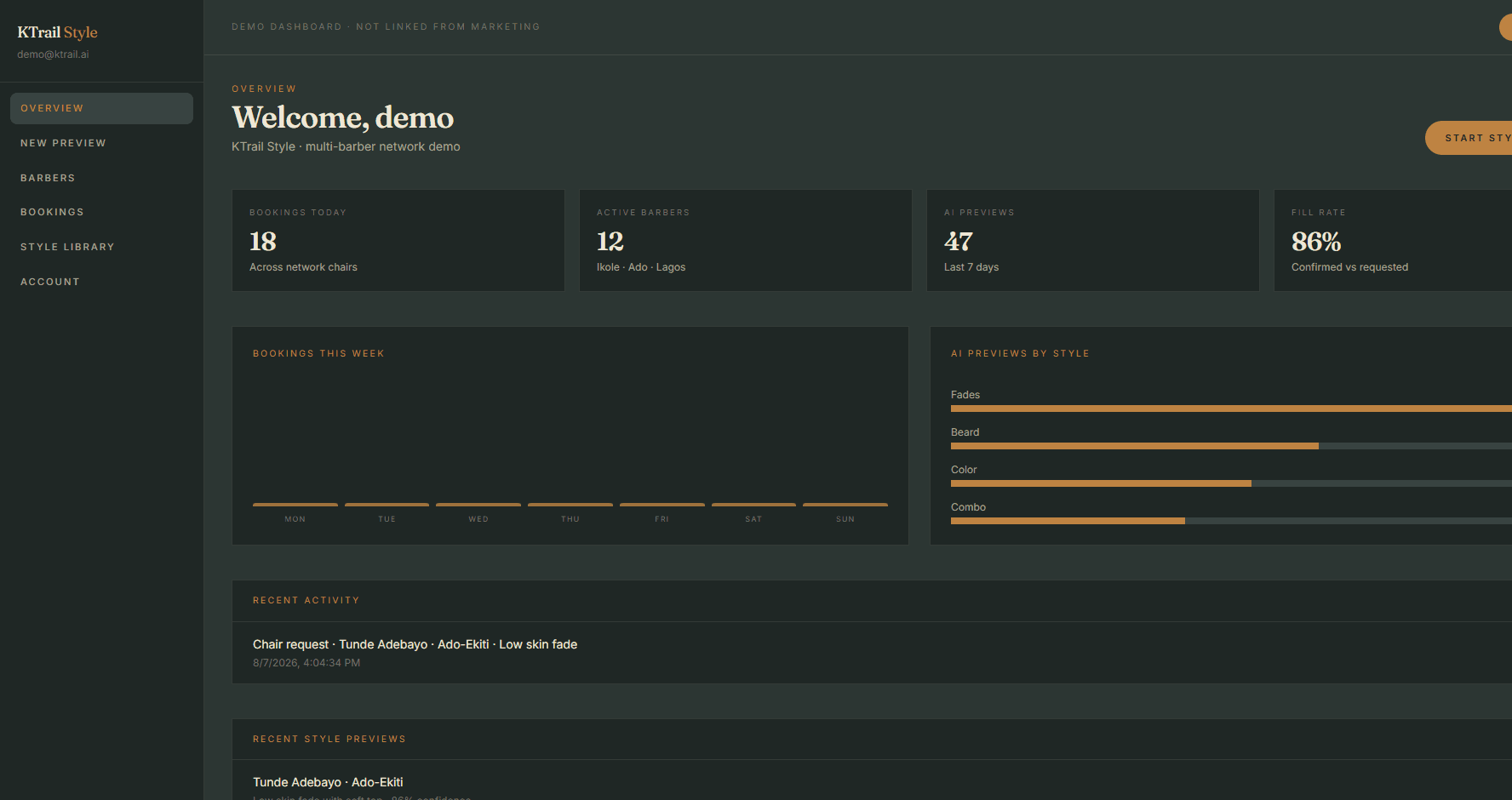1512x800 pixels.
Task: Click the WED bar in weekly chart
Action: (x=478, y=505)
